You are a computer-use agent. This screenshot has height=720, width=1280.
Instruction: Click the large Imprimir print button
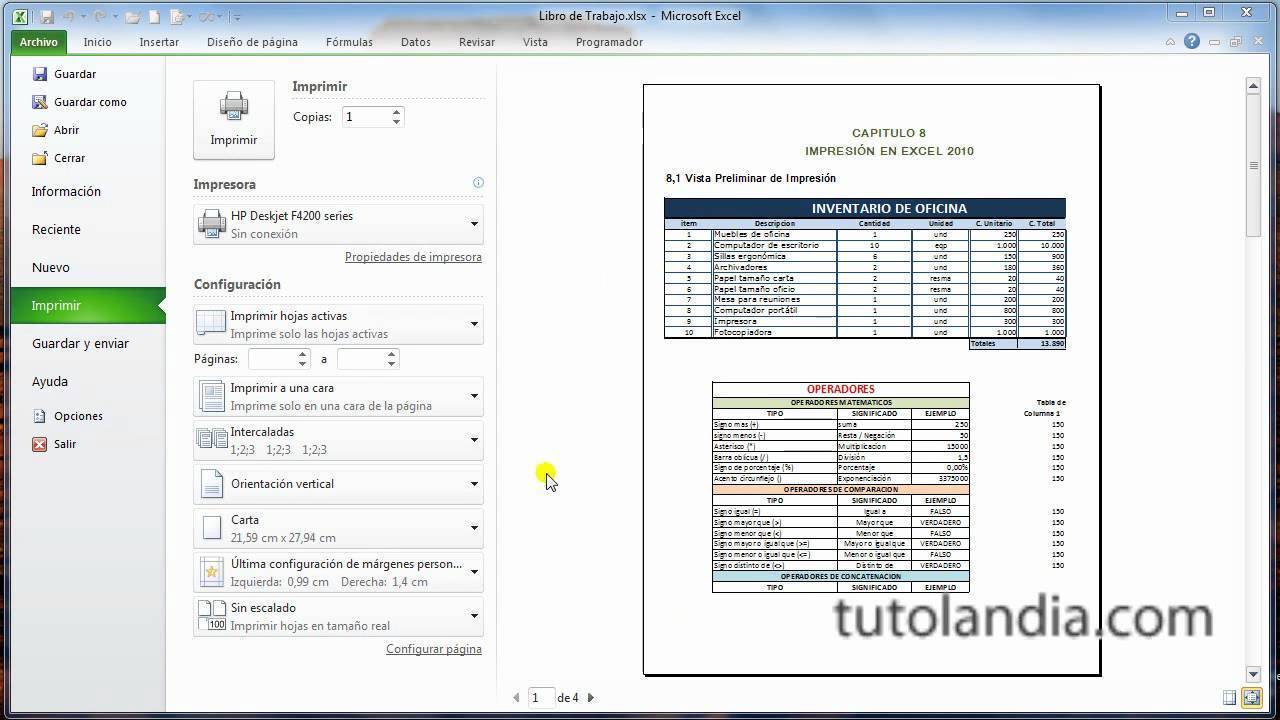click(x=234, y=119)
